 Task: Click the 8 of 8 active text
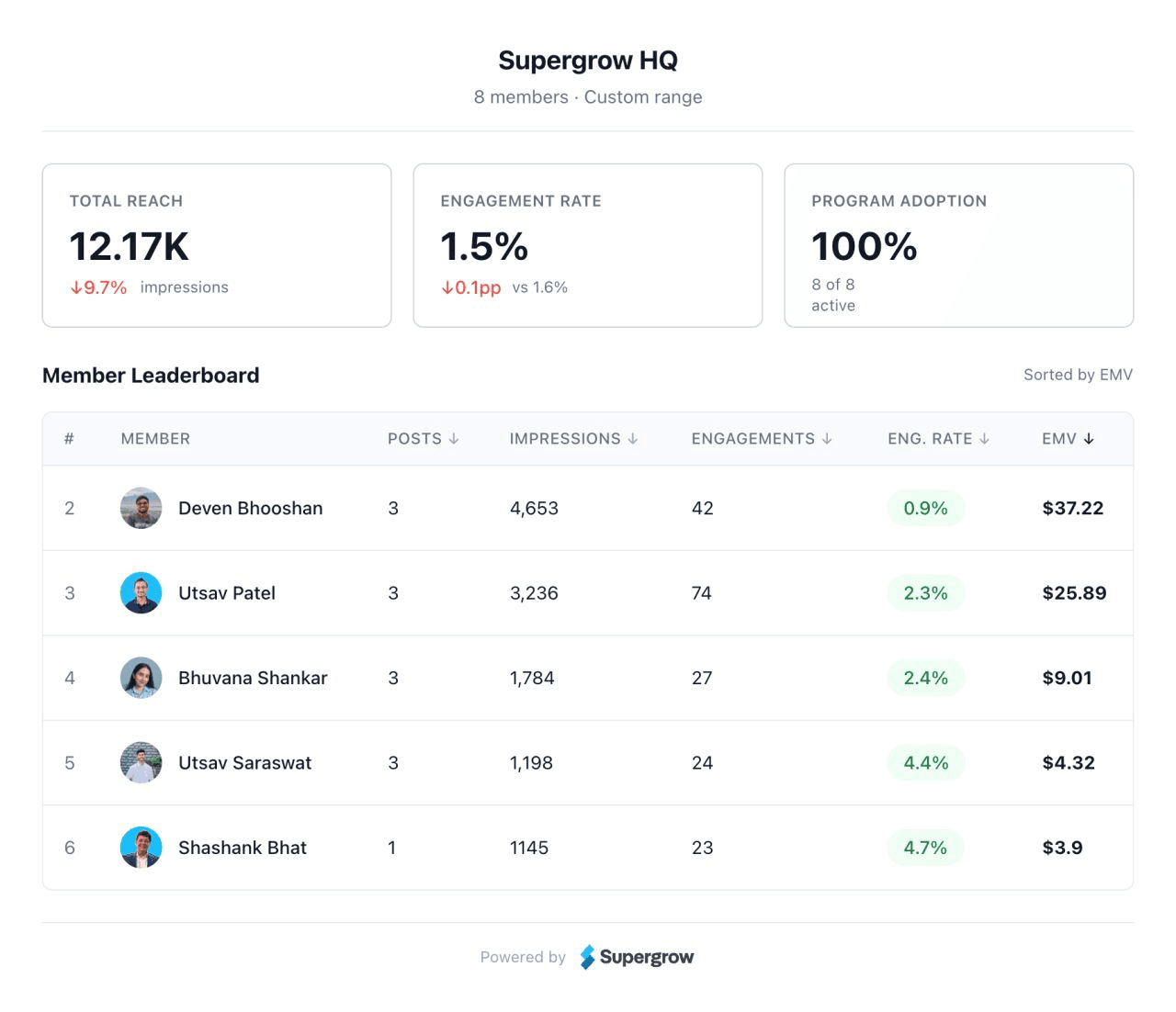tap(833, 295)
